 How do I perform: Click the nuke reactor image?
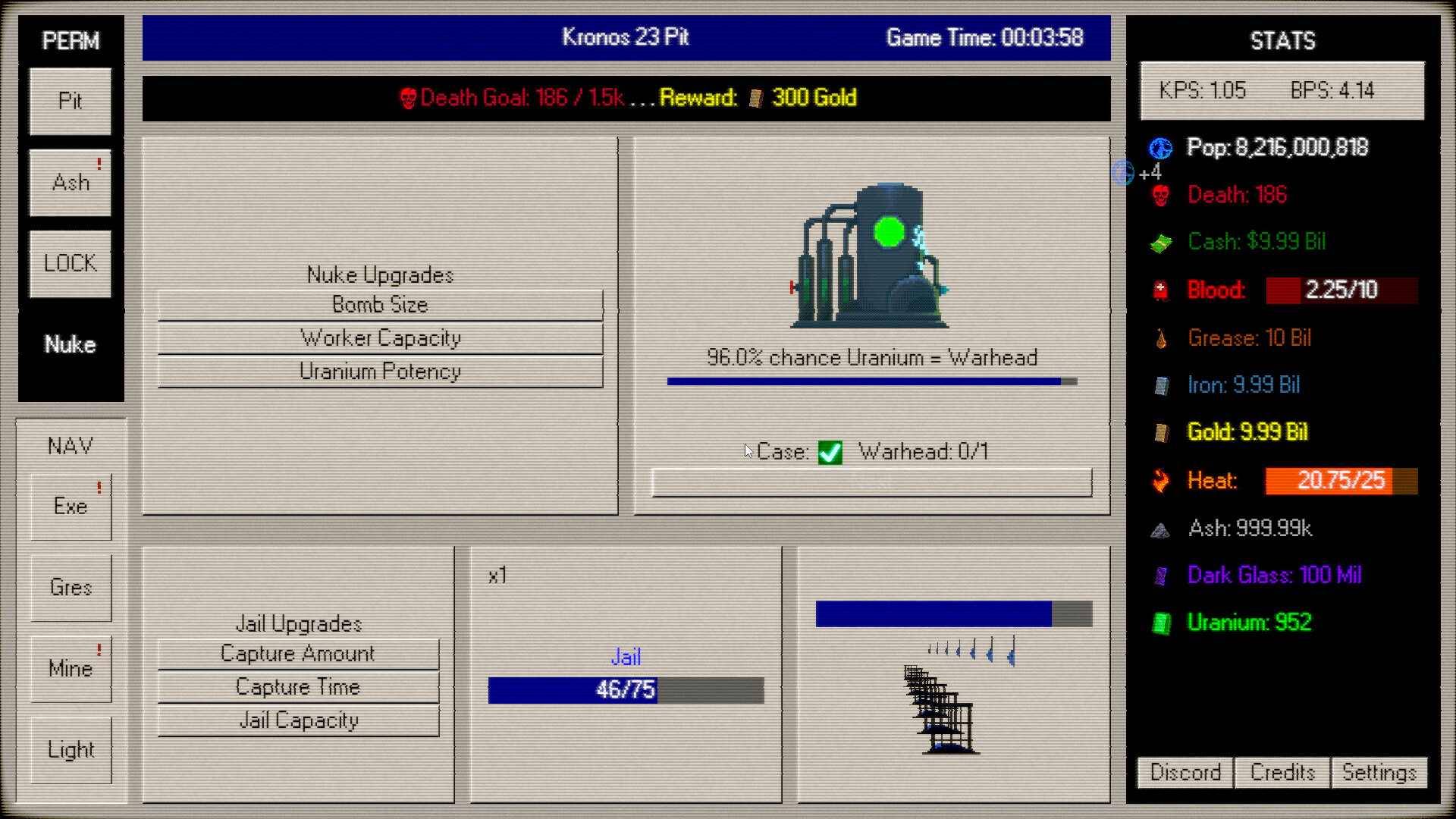(871, 250)
